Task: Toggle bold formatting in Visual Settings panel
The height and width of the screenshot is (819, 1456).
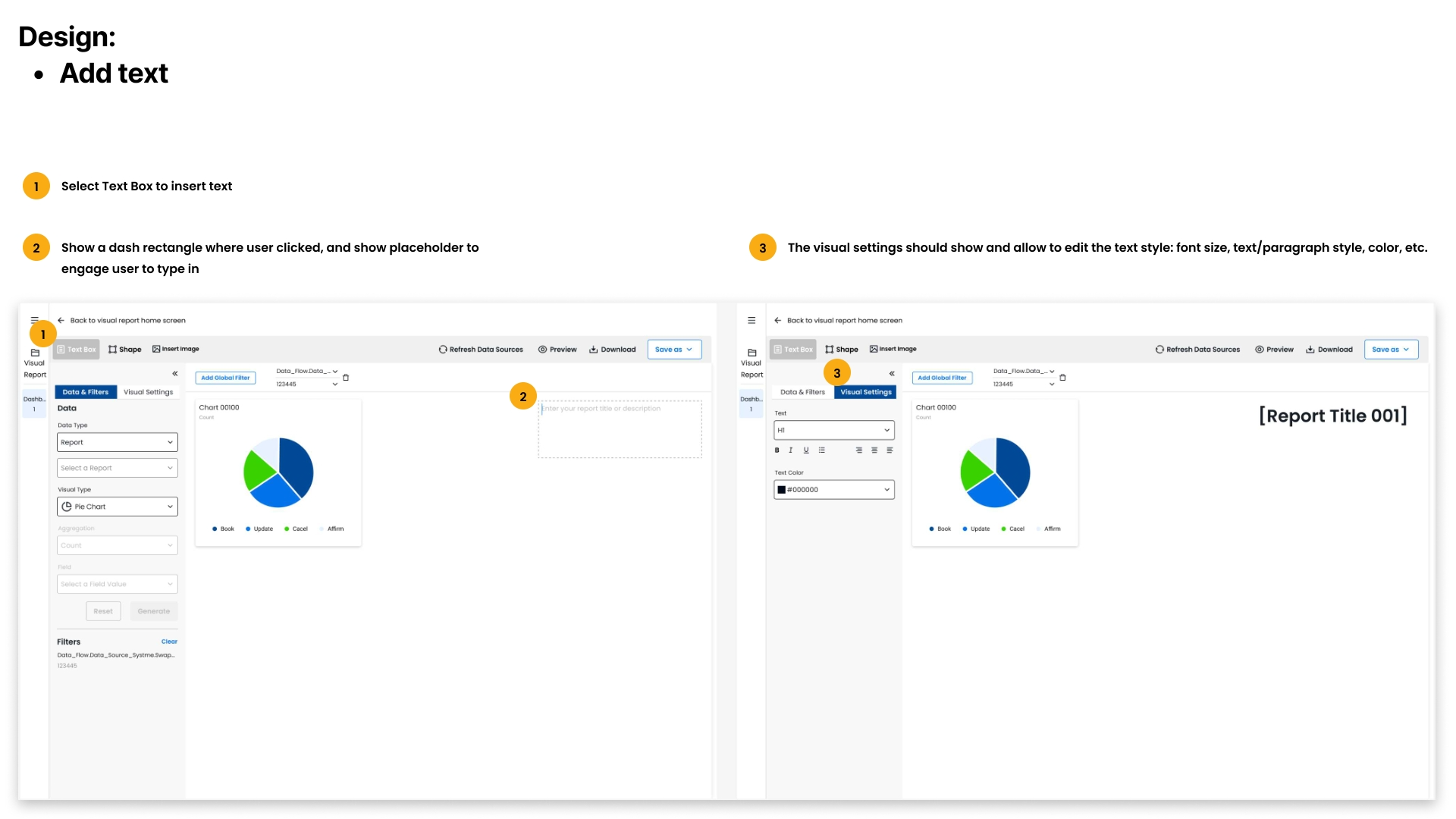Action: pyautogui.click(x=777, y=450)
